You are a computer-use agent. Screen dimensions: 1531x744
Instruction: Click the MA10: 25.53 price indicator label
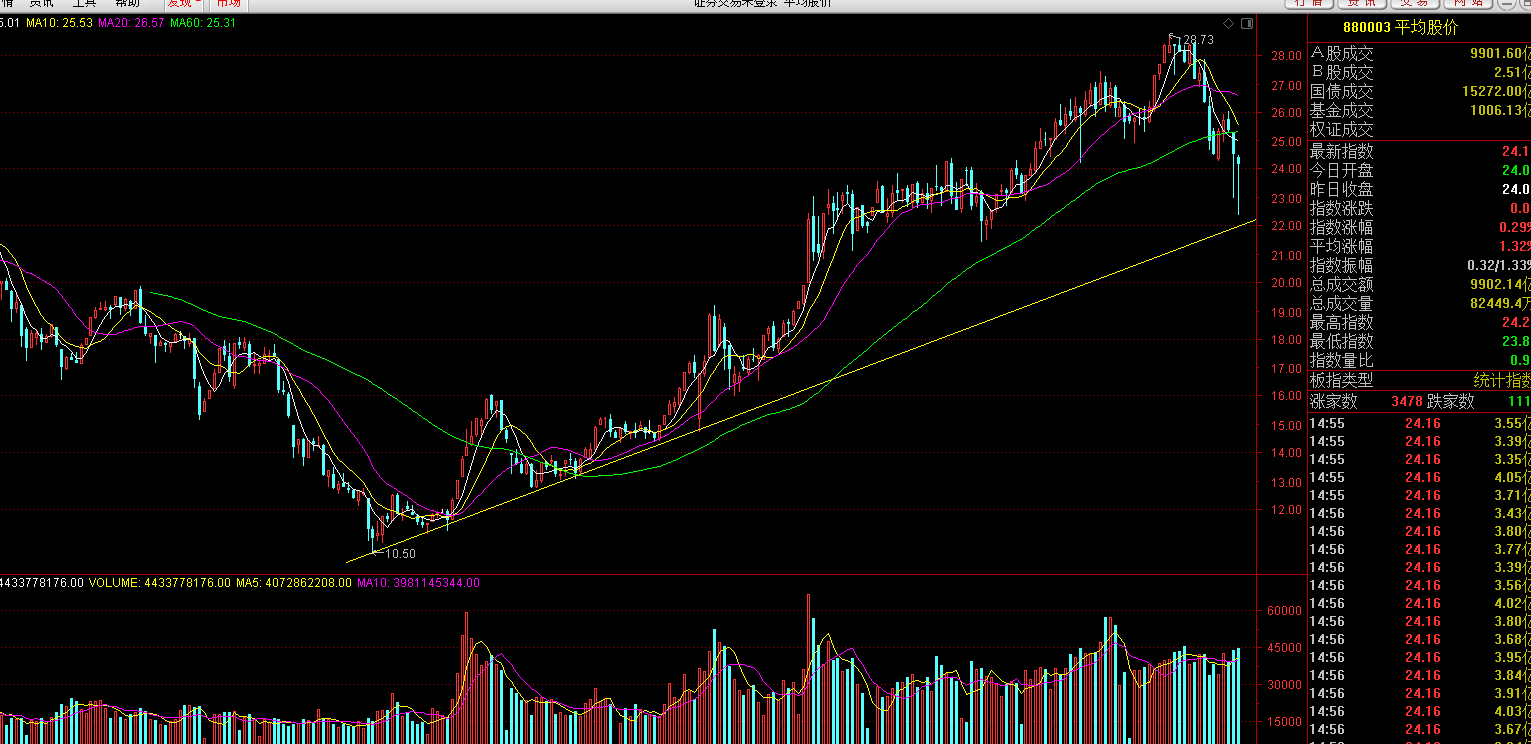60,23
